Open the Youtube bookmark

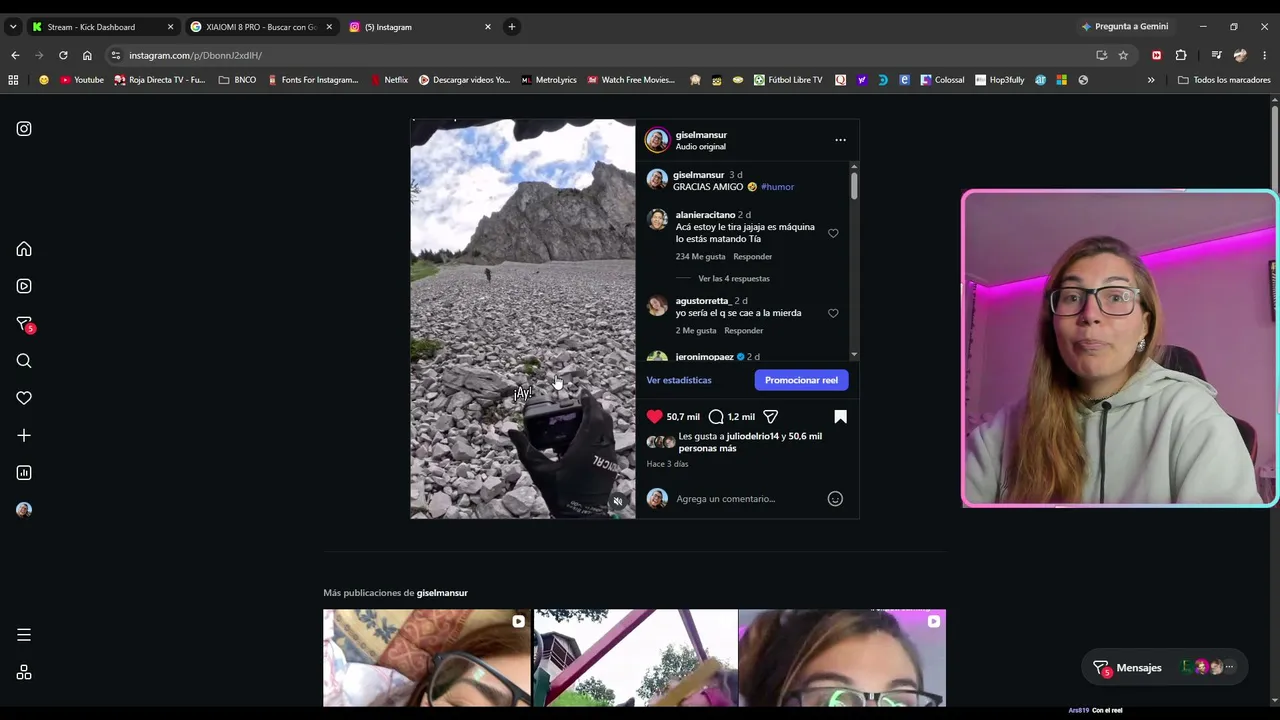click(82, 80)
